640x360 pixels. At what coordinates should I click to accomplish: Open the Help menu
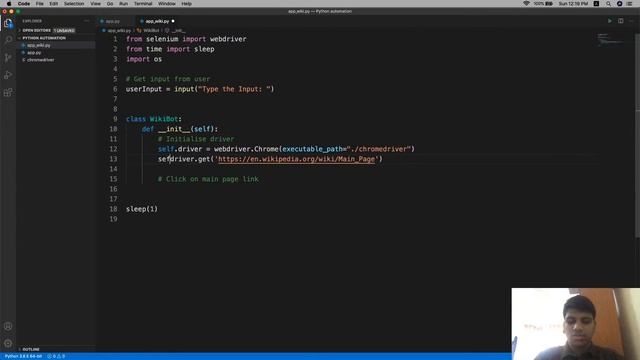coord(187,4)
